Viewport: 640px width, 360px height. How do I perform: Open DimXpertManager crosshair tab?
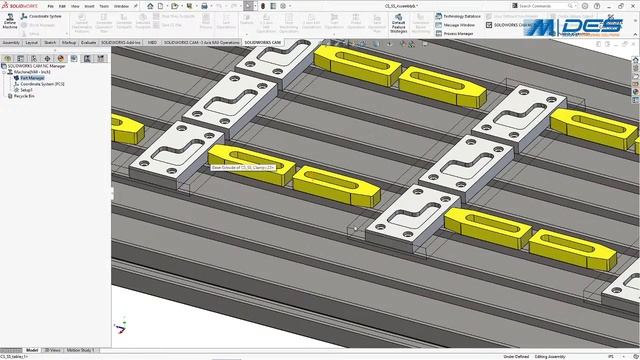point(47,59)
